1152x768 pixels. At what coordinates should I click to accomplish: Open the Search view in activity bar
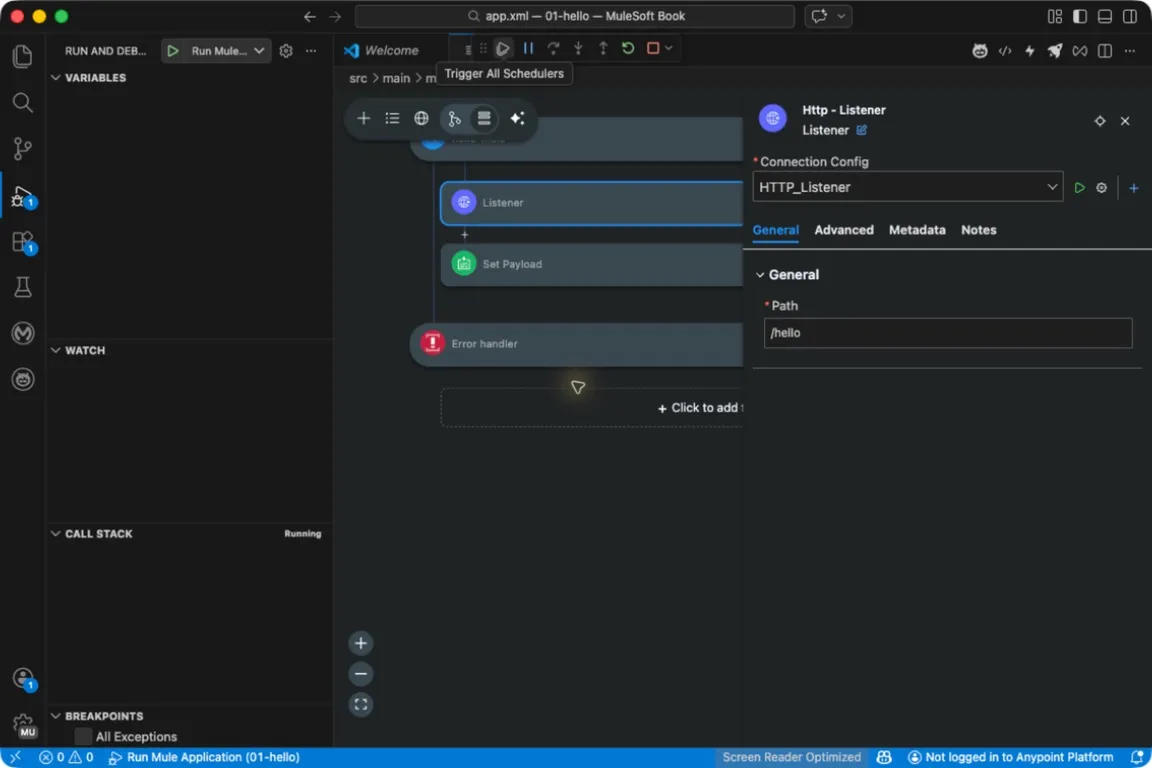click(x=23, y=102)
